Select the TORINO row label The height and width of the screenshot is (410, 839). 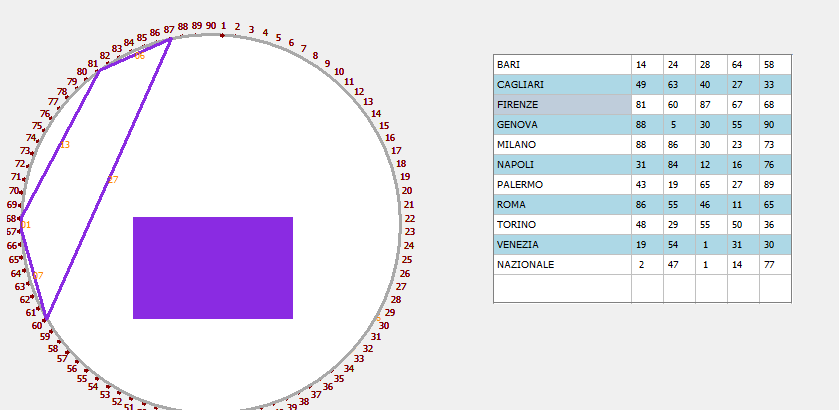point(562,225)
